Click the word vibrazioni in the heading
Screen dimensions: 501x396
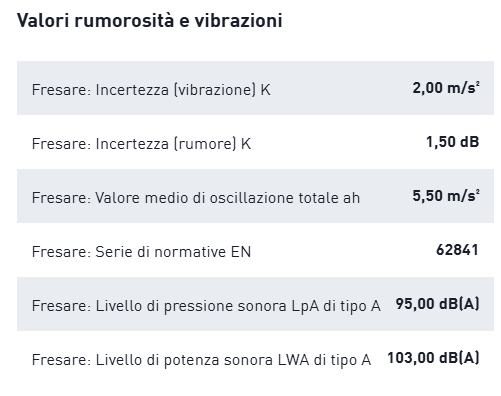coord(238,20)
